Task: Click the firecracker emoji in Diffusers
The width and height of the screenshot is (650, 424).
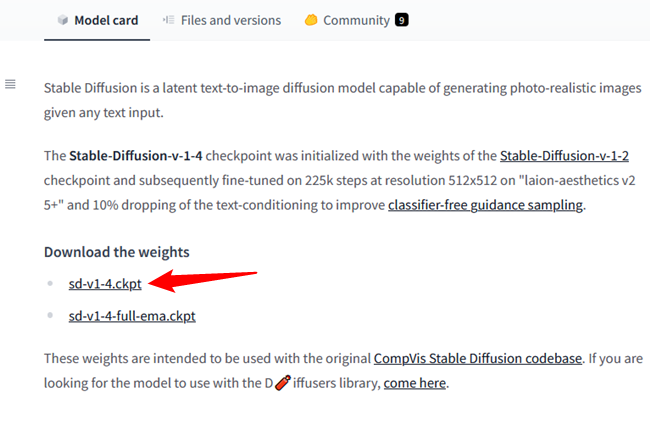Action: click(282, 382)
